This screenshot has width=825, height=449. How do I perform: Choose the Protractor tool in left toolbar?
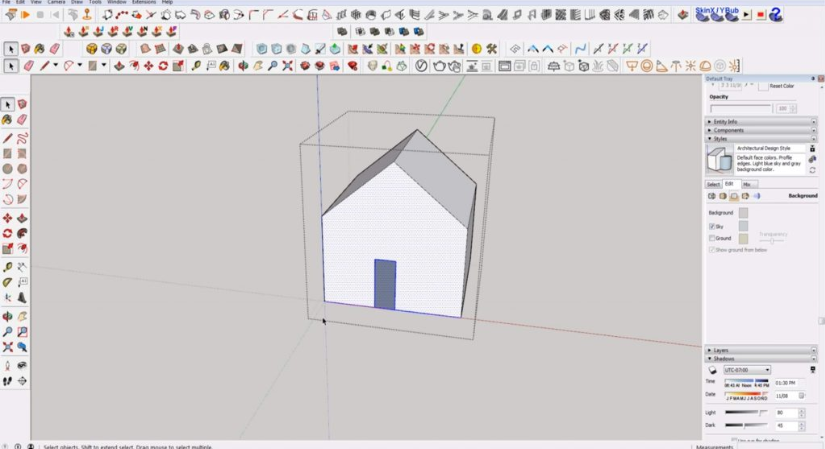7,282
